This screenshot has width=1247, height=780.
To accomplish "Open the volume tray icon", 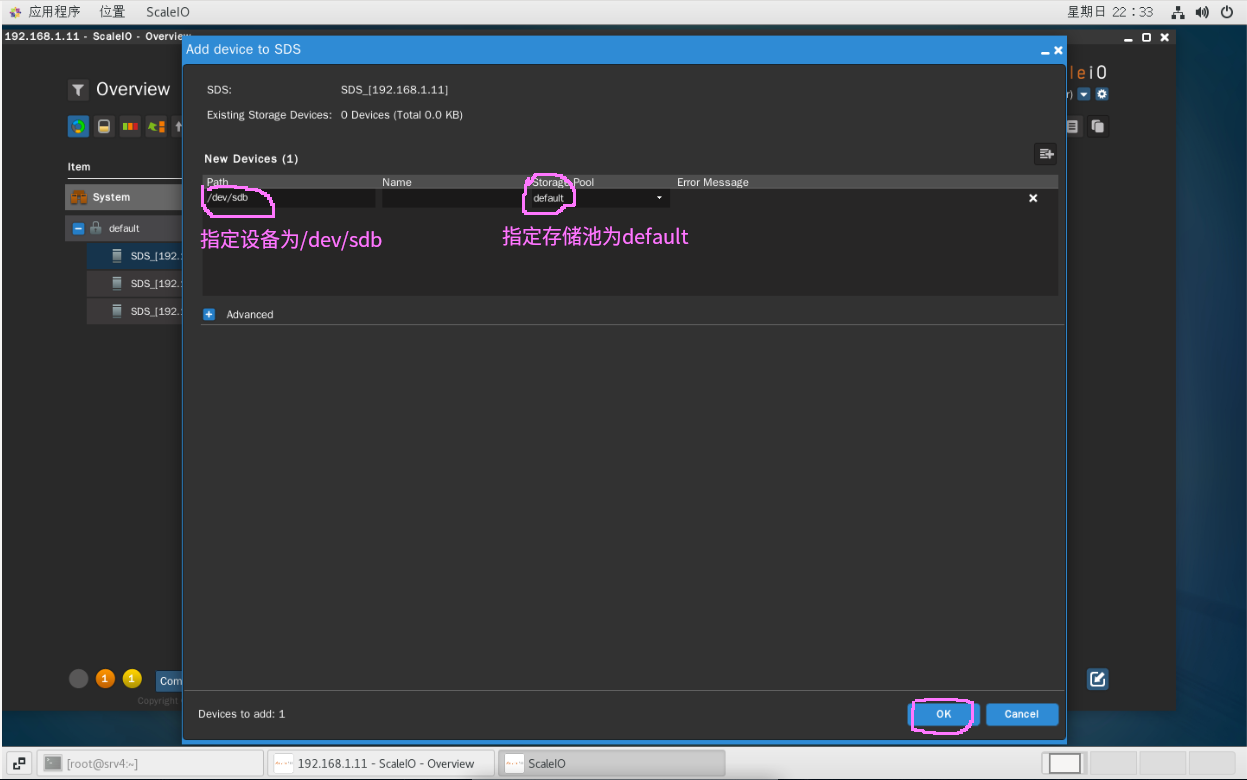I will pos(1202,12).
